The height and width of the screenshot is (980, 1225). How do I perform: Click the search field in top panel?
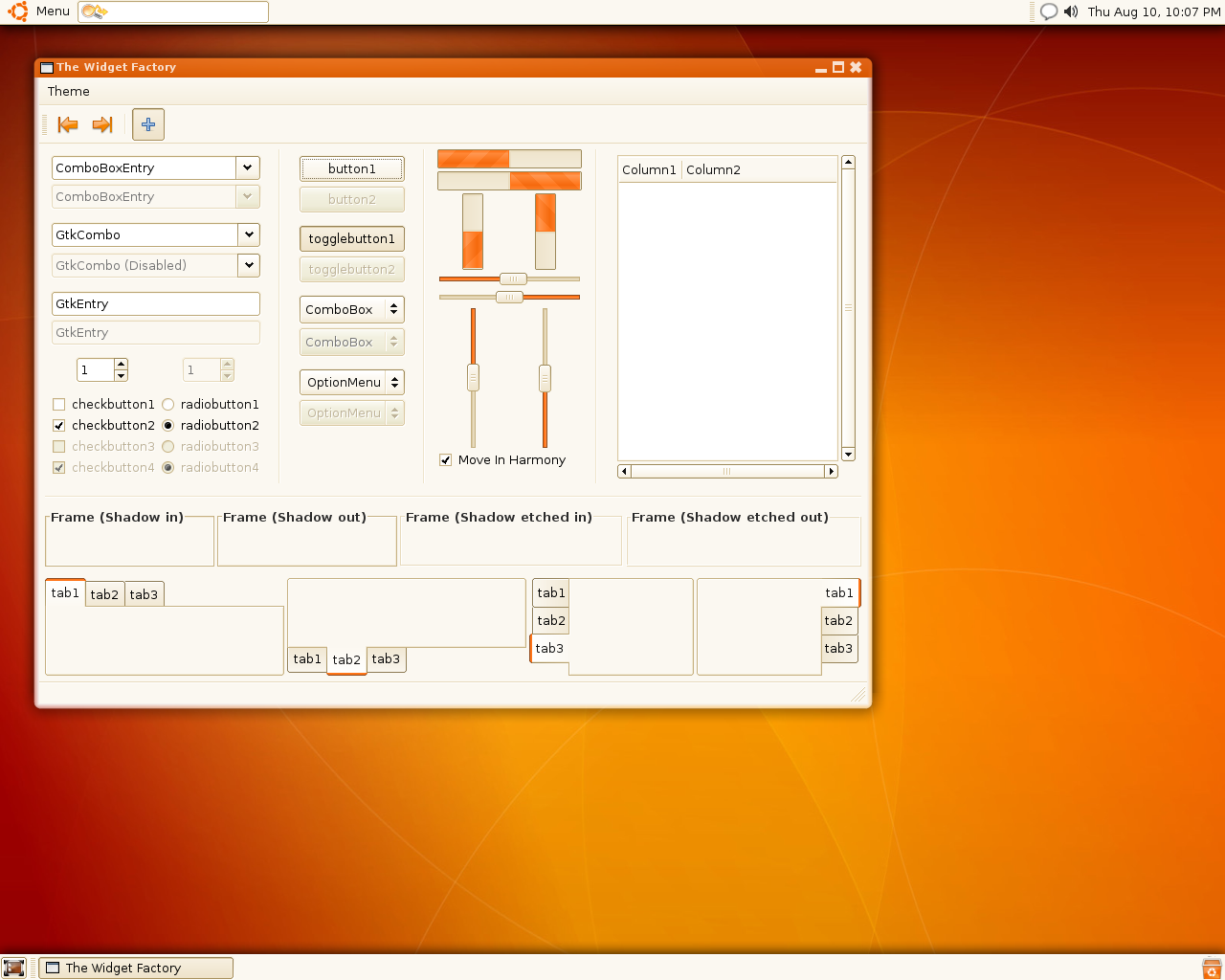coord(173,11)
